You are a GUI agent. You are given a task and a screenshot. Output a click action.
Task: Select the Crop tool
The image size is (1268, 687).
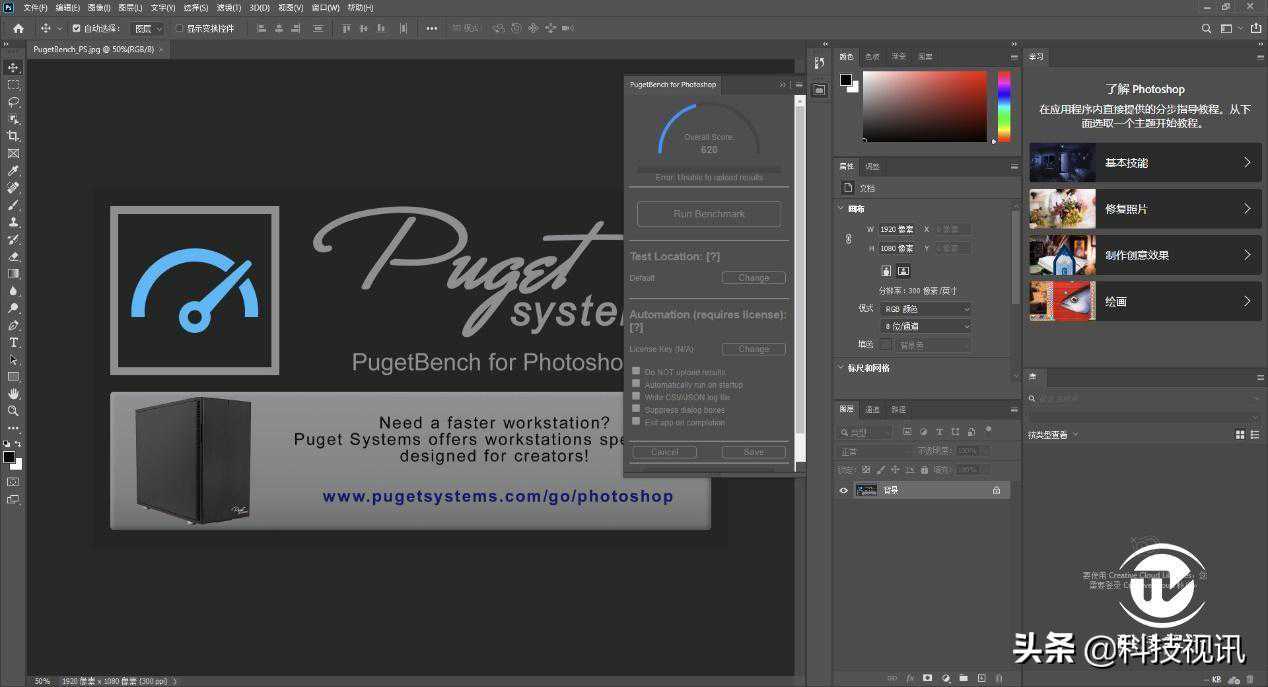coord(13,136)
